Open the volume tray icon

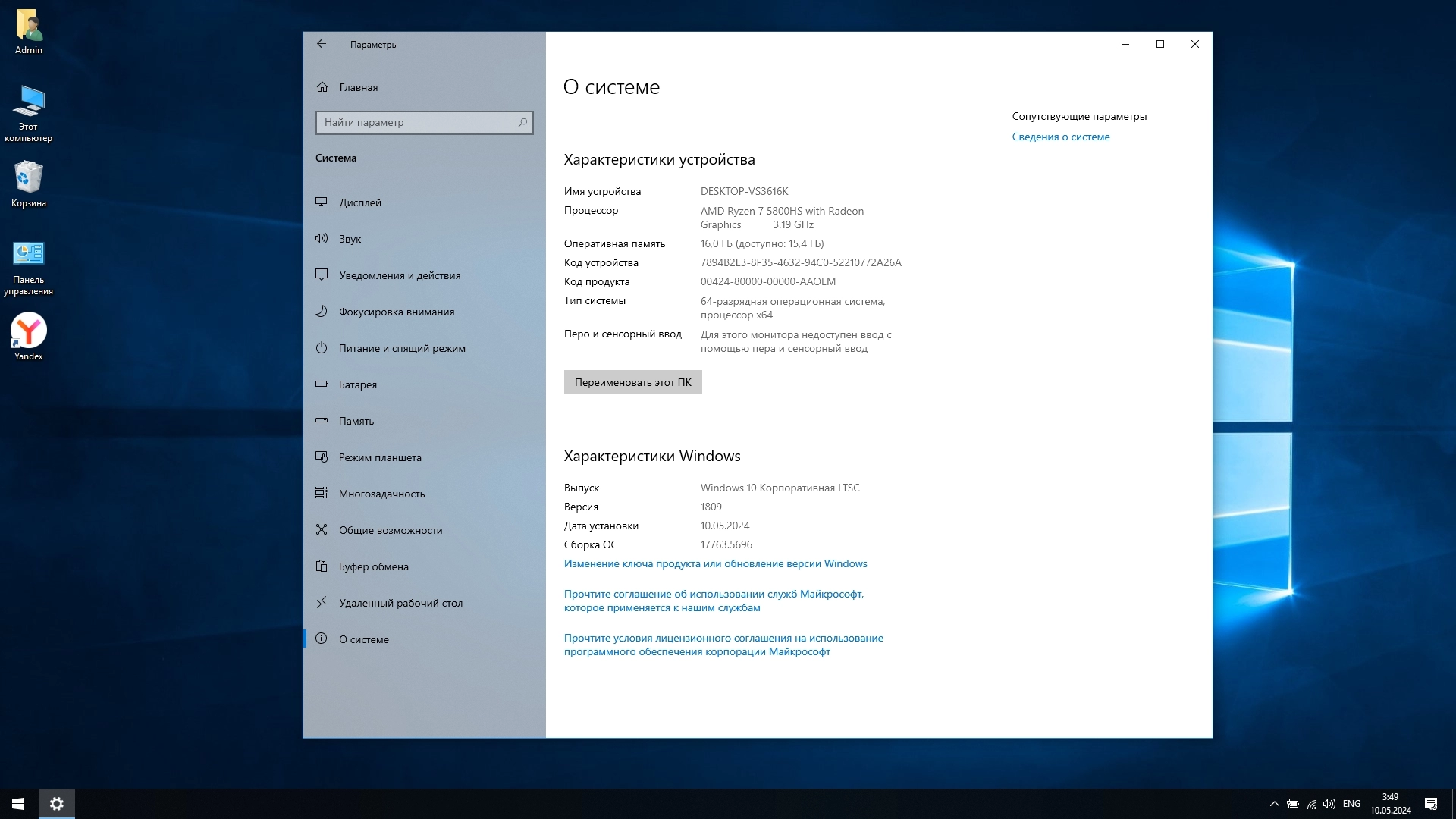tap(1329, 804)
